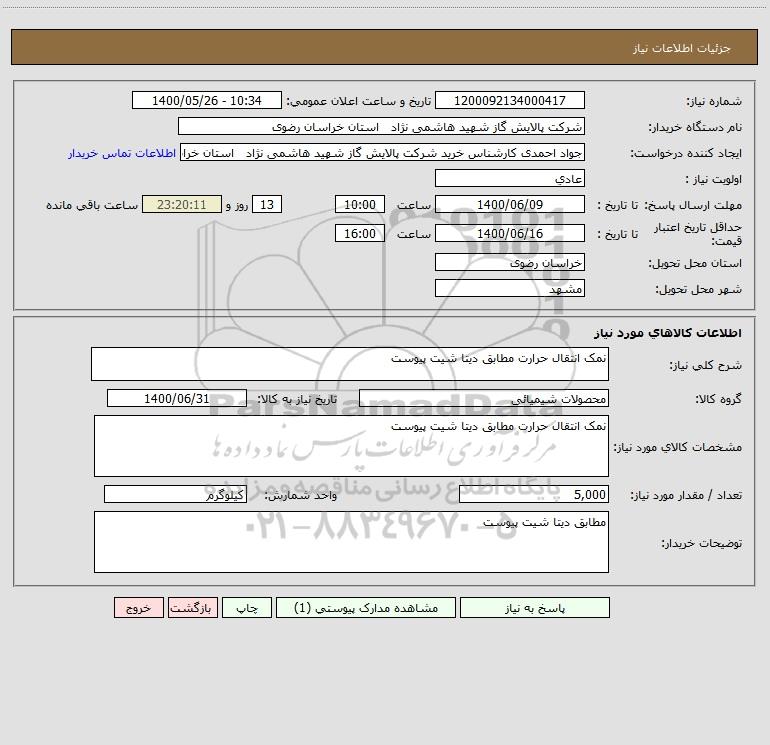Click the validity time field 16:00

359,233
